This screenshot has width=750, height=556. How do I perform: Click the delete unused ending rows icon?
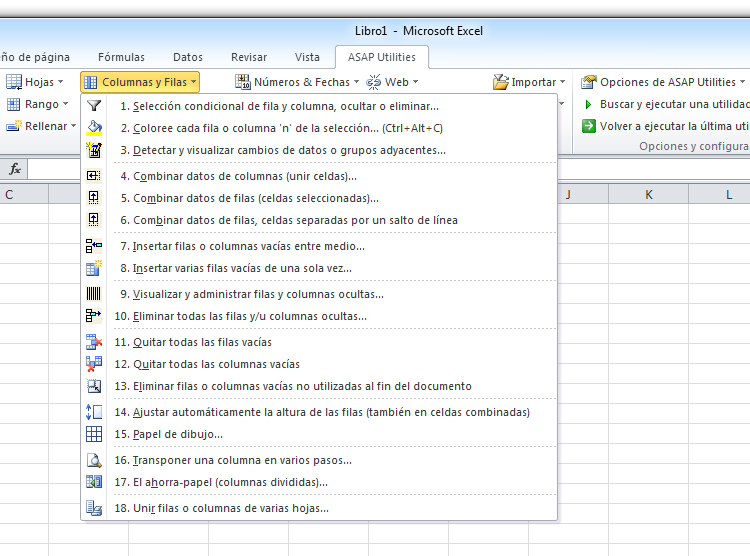(x=94, y=386)
